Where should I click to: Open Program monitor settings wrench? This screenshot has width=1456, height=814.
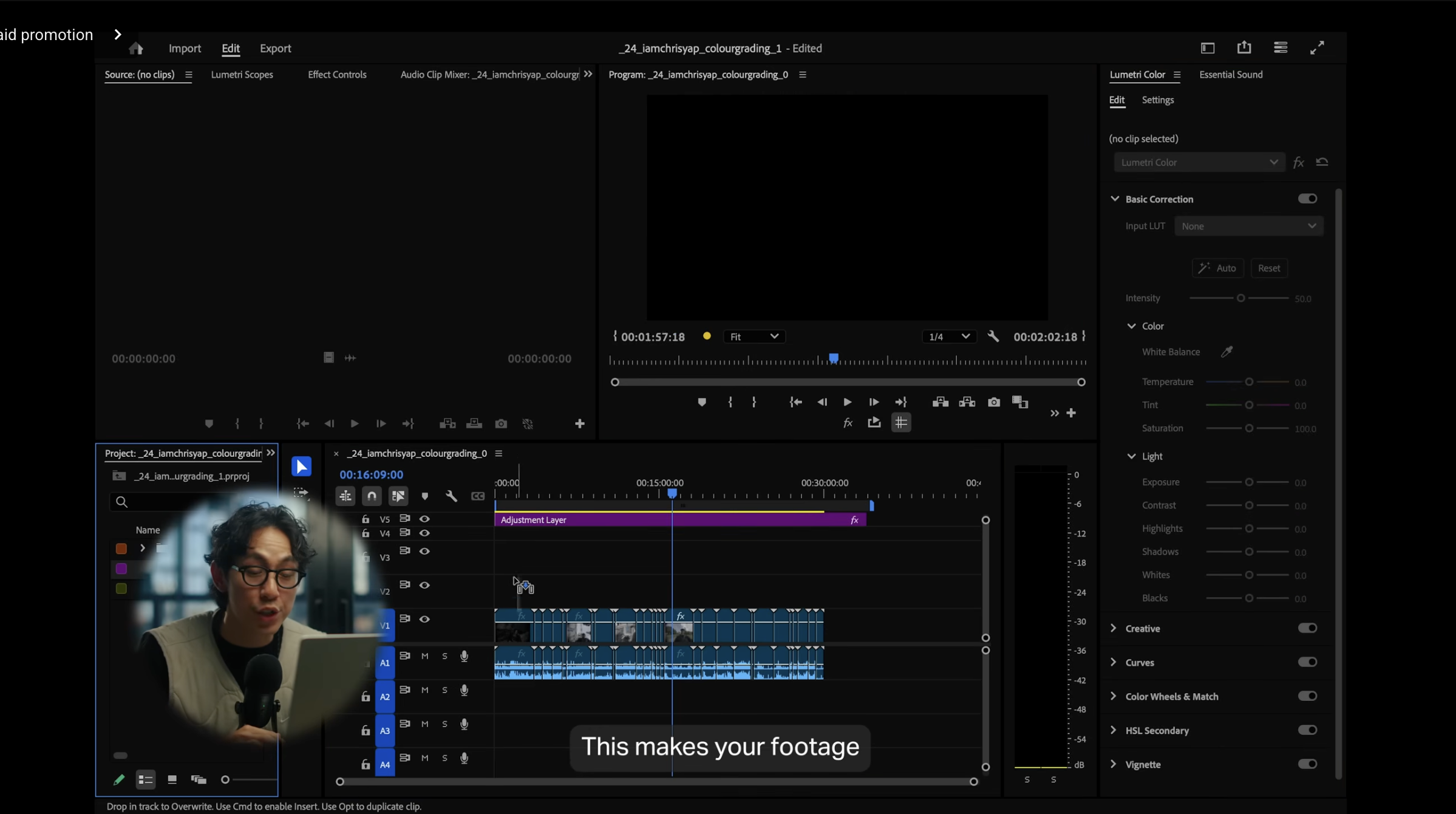(x=993, y=336)
